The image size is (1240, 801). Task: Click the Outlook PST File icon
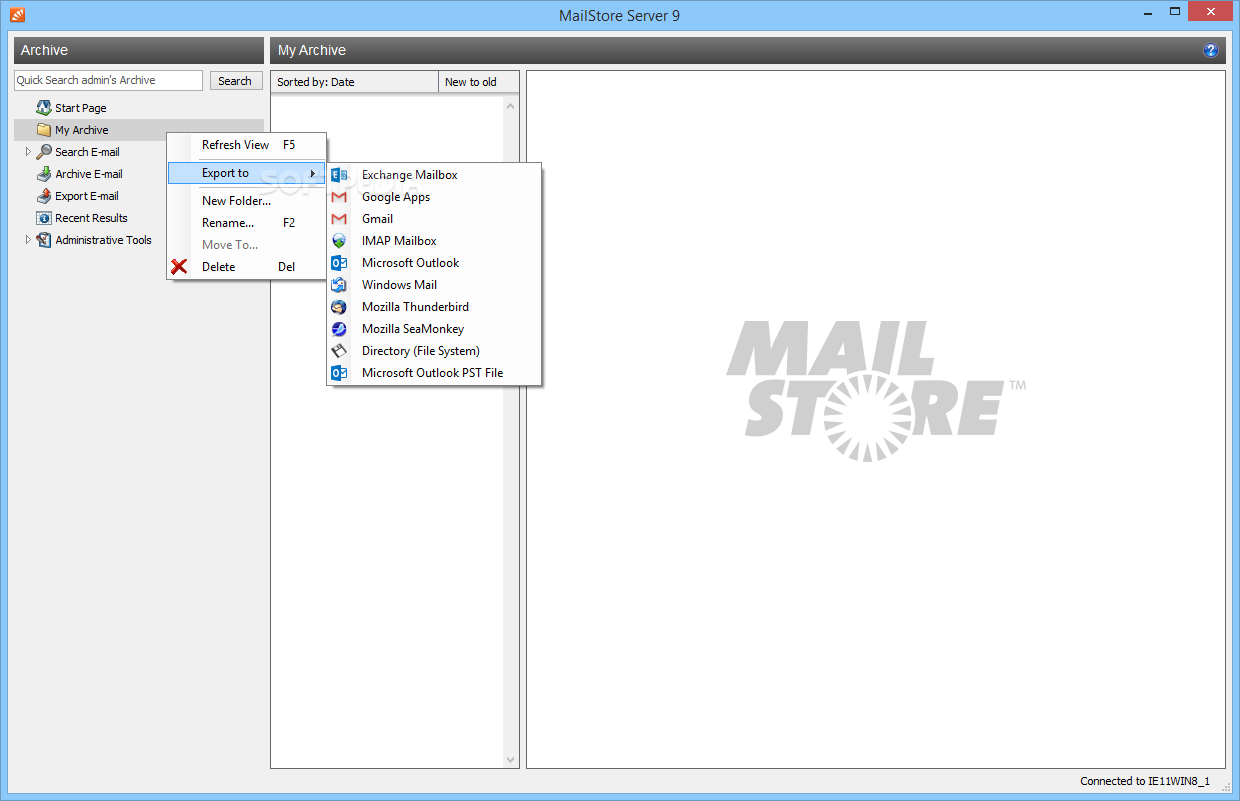340,373
